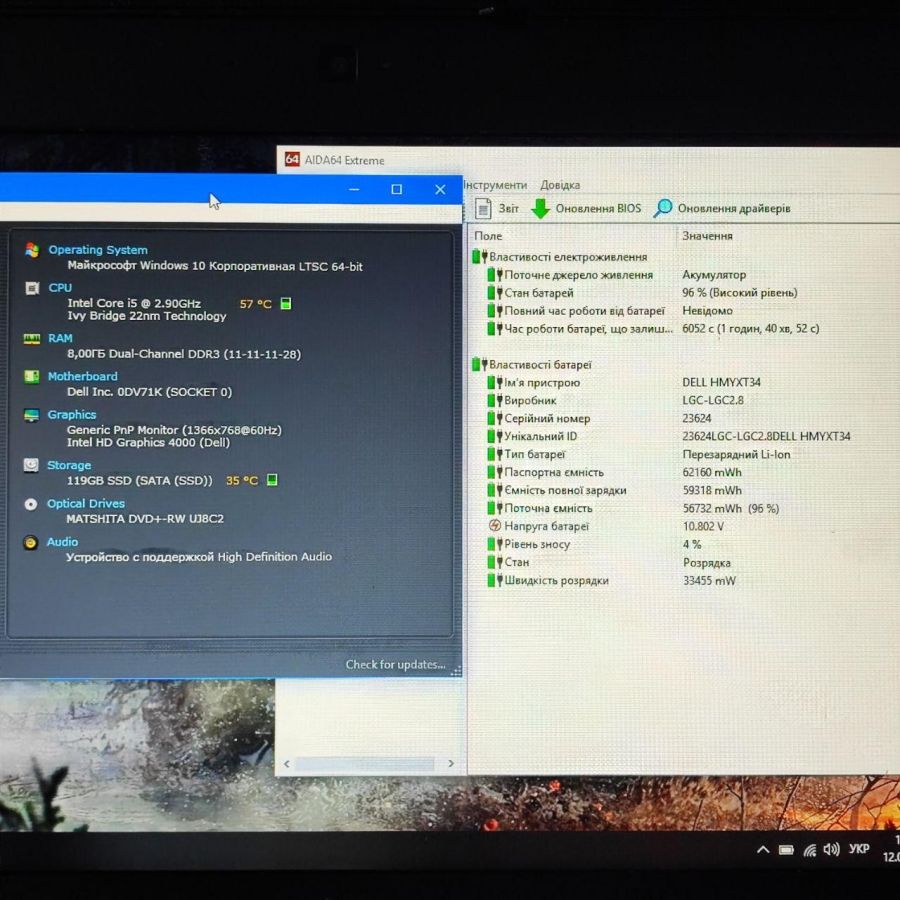Open the Motherboard section link

83,376
